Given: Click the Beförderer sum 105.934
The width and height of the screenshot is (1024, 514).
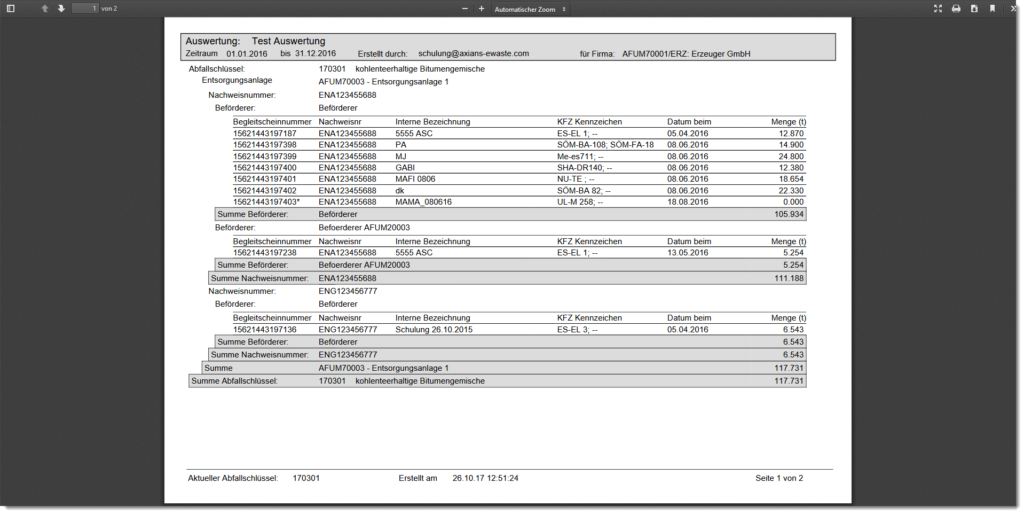Looking at the screenshot, I should [789, 214].
